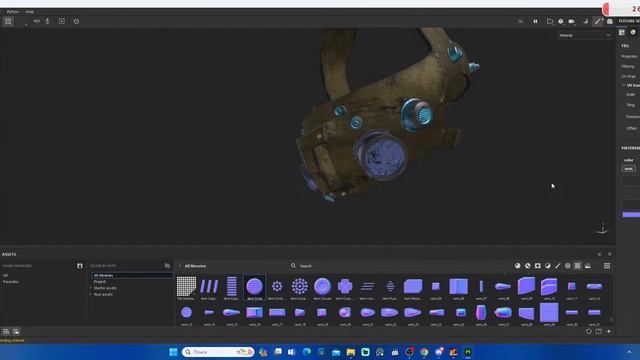This screenshot has height=360, width=640.
Task: Filter assets by filters half-circle icon
Action: (548, 266)
